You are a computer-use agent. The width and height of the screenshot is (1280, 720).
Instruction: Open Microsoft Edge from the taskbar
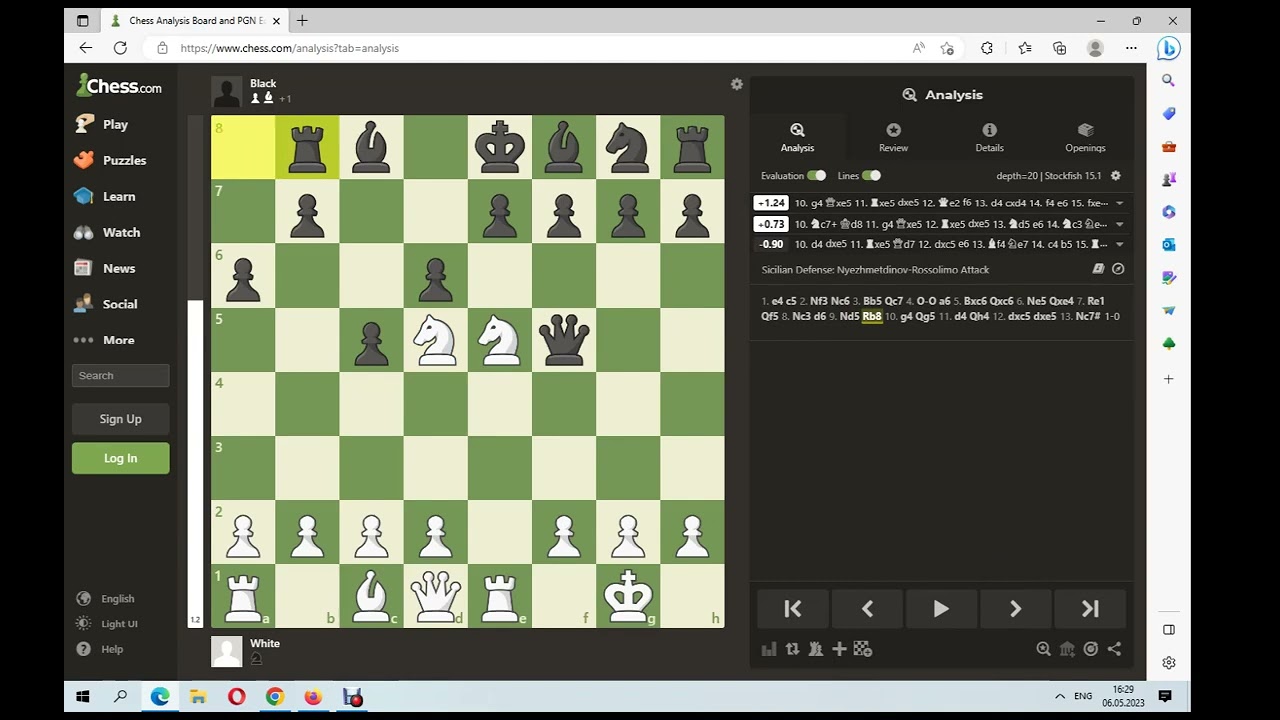(160, 697)
